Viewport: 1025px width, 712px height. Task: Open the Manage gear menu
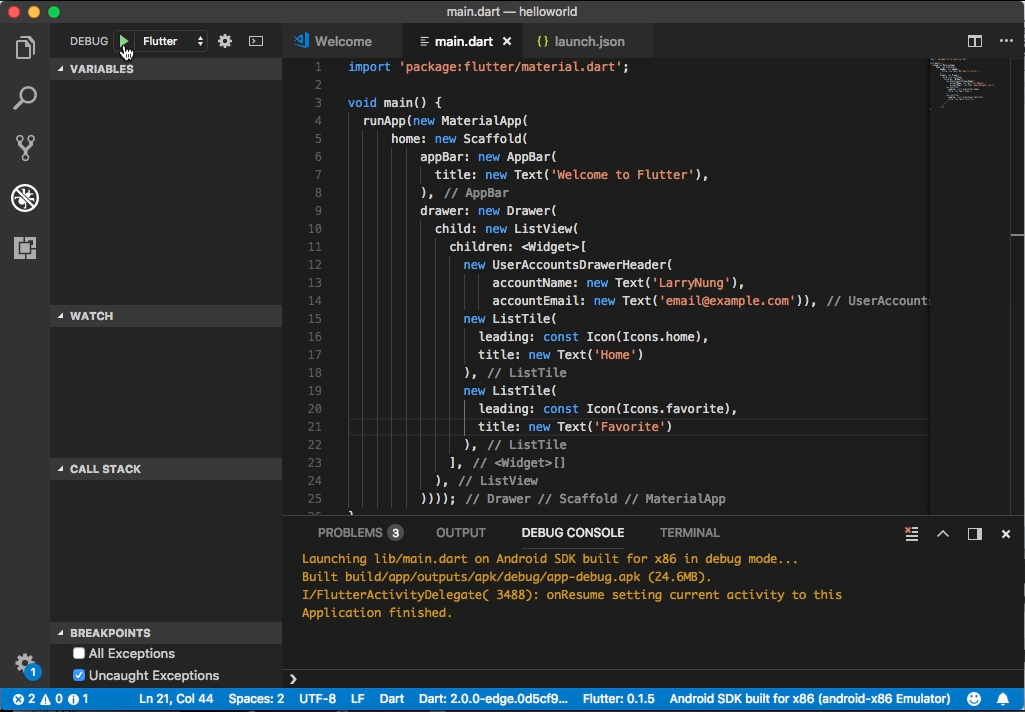[x=25, y=662]
